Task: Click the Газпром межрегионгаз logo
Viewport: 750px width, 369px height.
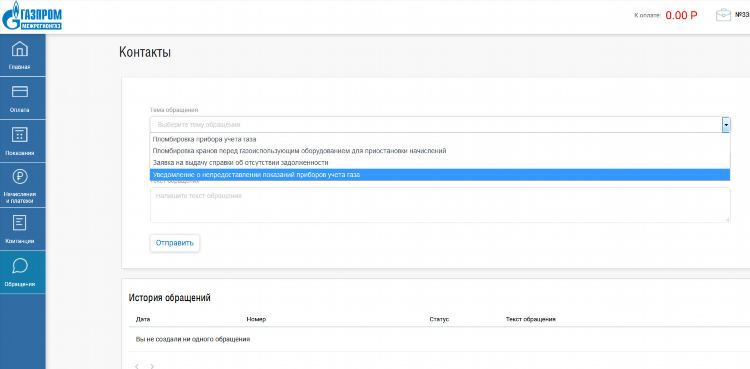Action: point(32,16)
